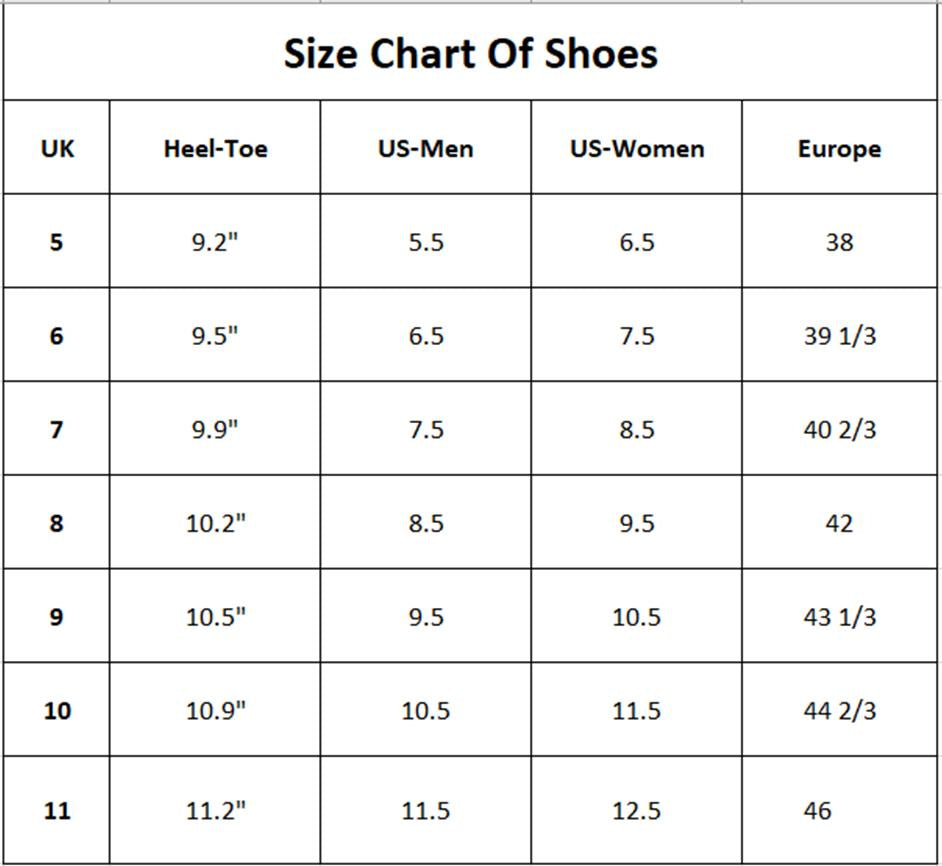Click the 11.2" heel-toe cell
Viewport: 942px width, 866px height.
[x=215, y=810]
